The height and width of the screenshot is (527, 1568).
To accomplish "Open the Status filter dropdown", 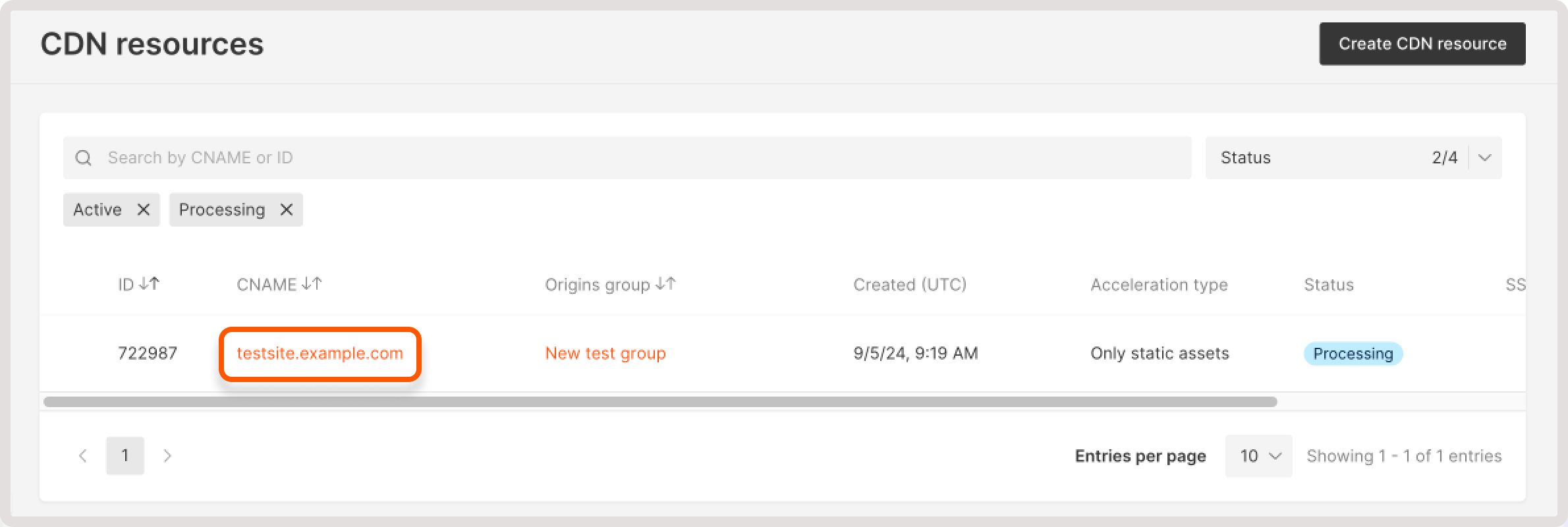I will click(1352, 157).
